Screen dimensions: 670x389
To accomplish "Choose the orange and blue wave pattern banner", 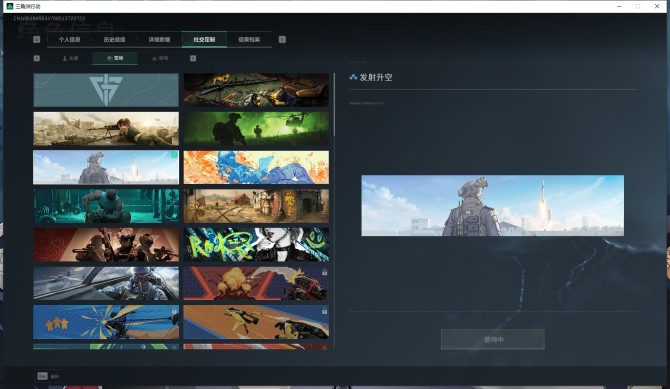I will pyautogui.click(x=256, y=167).
